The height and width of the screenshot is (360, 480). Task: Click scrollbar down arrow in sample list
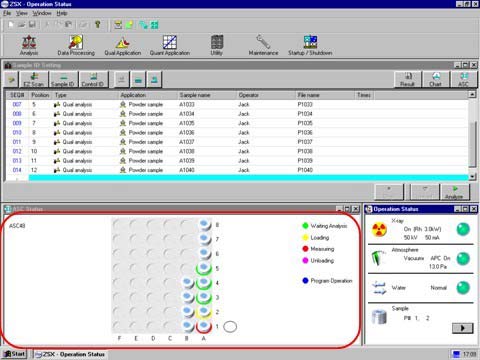tap(472, 177)
